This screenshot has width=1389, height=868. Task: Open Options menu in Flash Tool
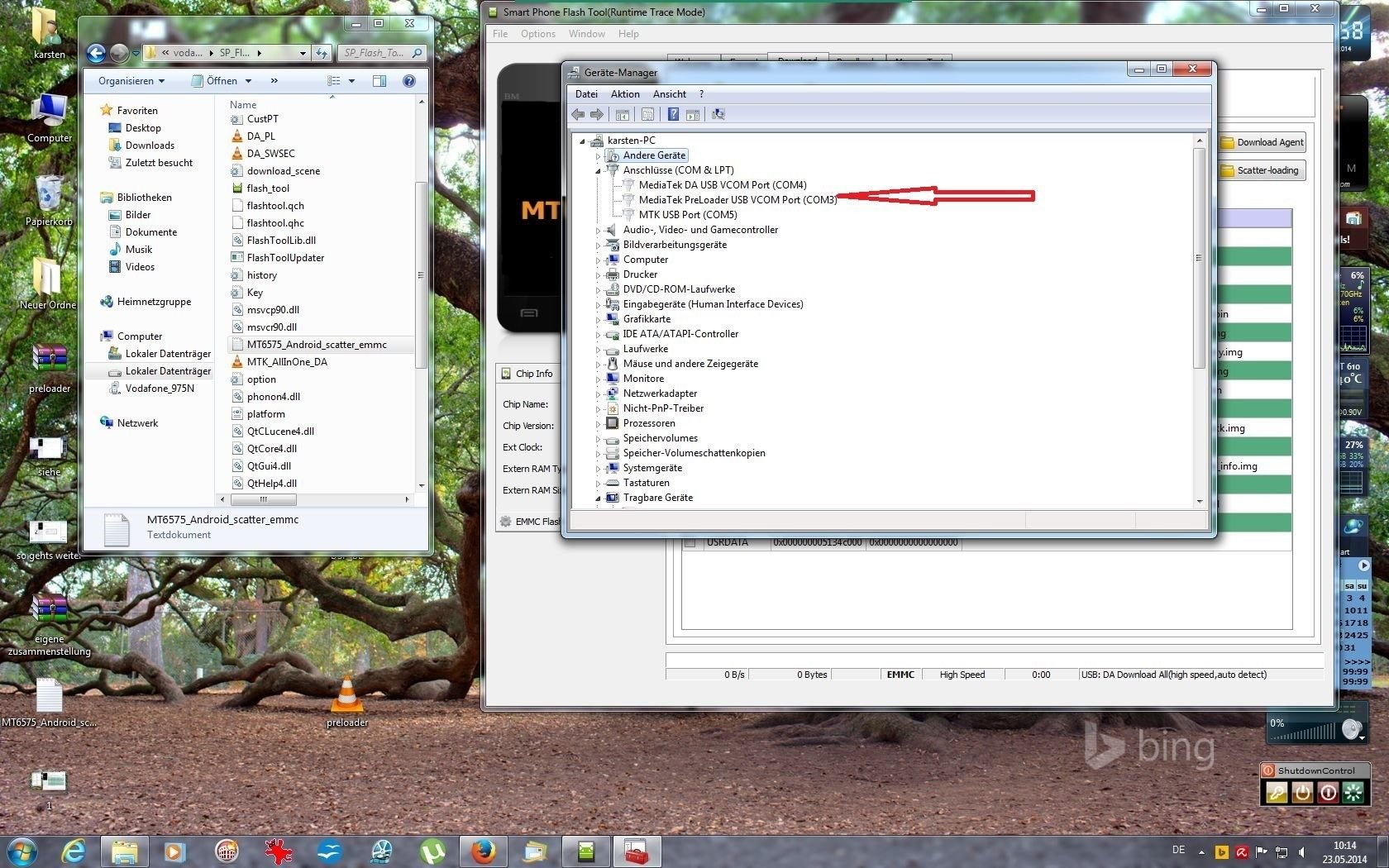click(x=538, y=34)
